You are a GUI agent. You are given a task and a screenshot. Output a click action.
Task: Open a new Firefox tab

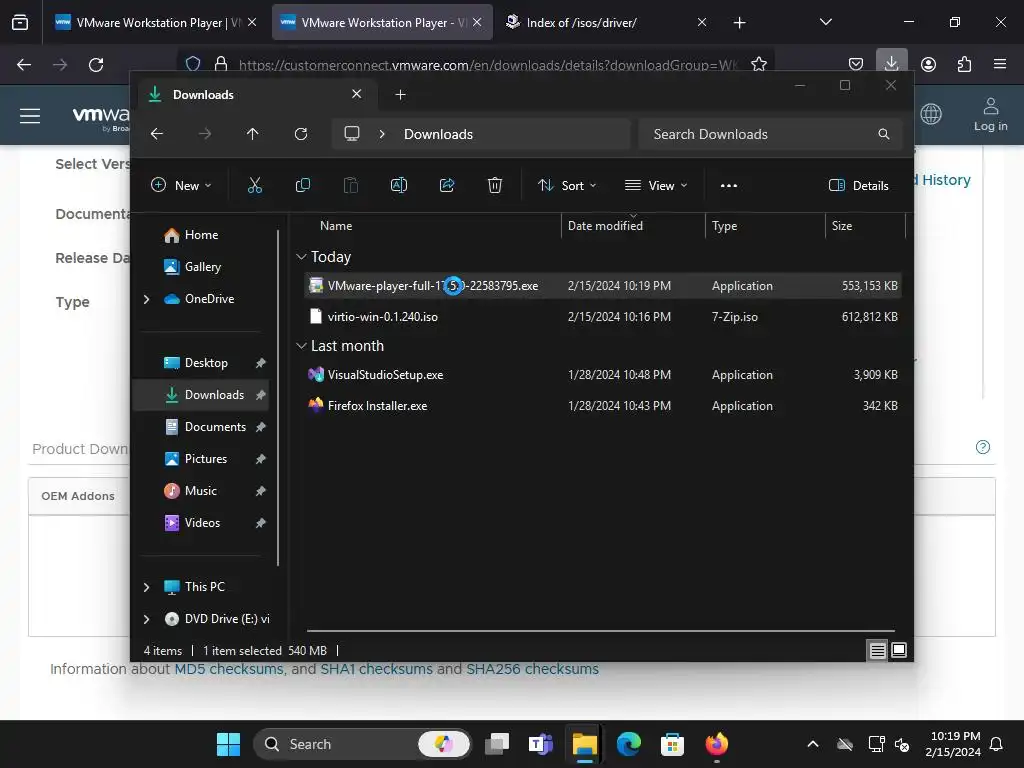coord(739,23)
